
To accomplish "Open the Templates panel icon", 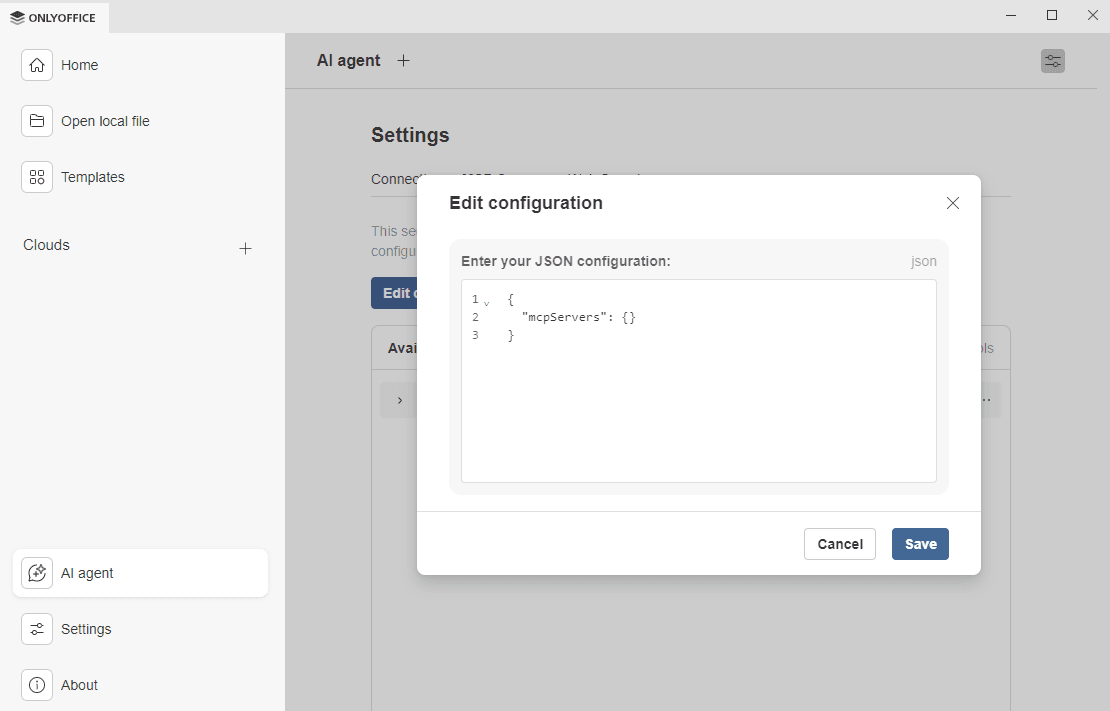I will point(37,176).
